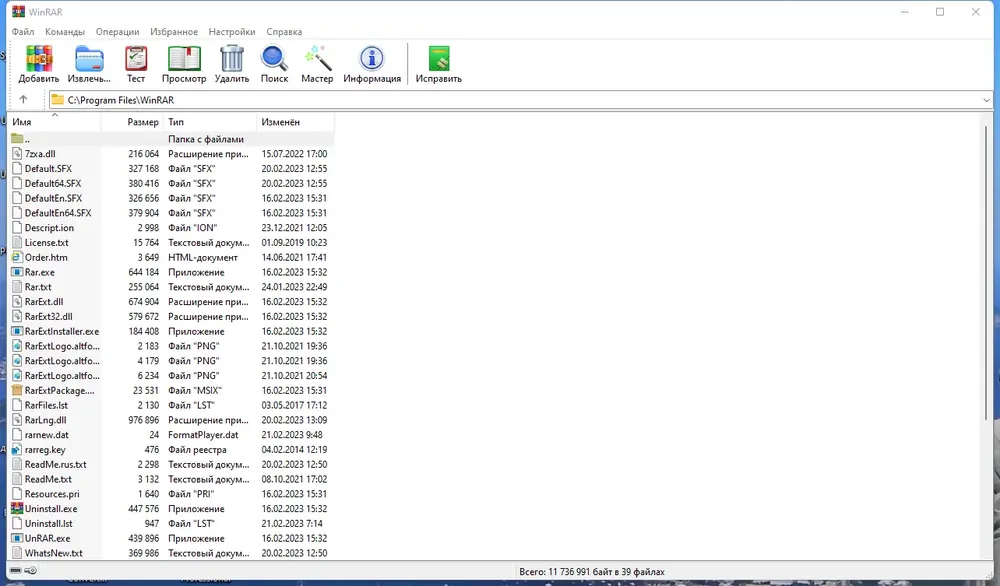This screenshot has width=1000, height=586.
Task: Select rarnew.dat in the list
Action: tap(47, 435)
